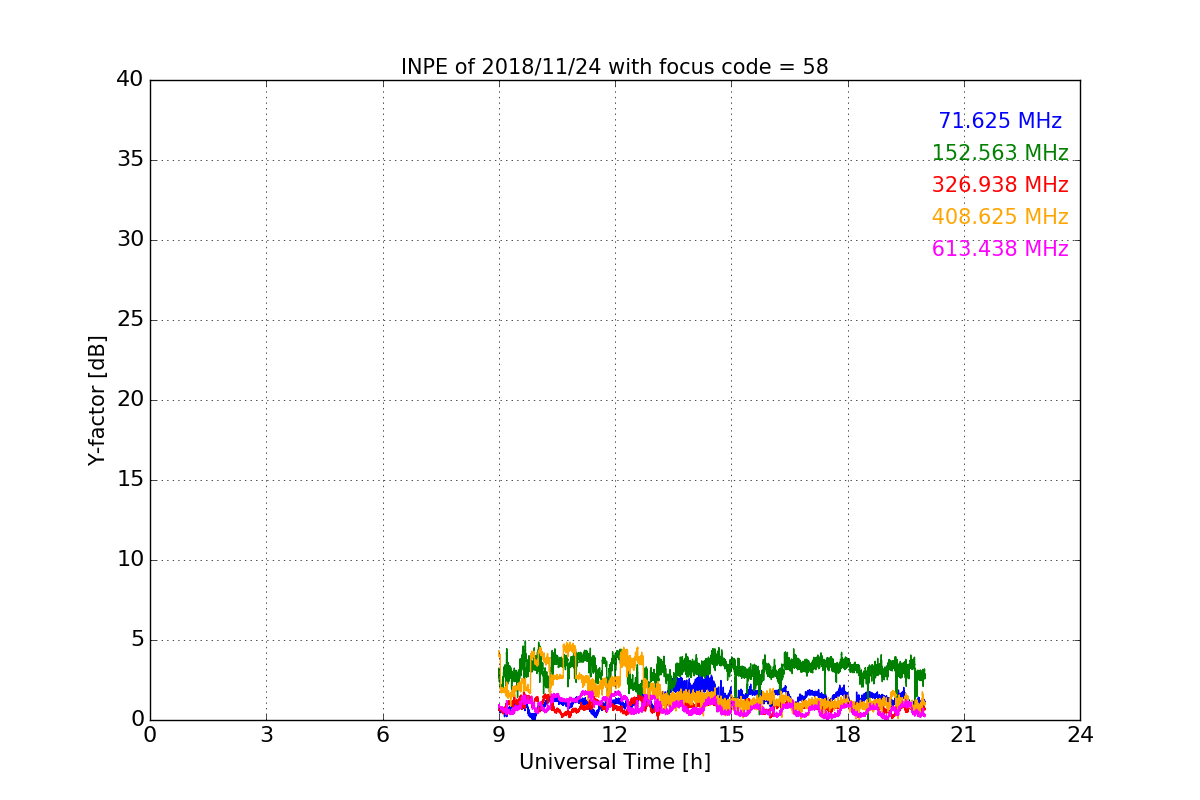Click the y-axis tick label 15
The height and width of the screenshot is (800, 1200).
tap(130, 479)
